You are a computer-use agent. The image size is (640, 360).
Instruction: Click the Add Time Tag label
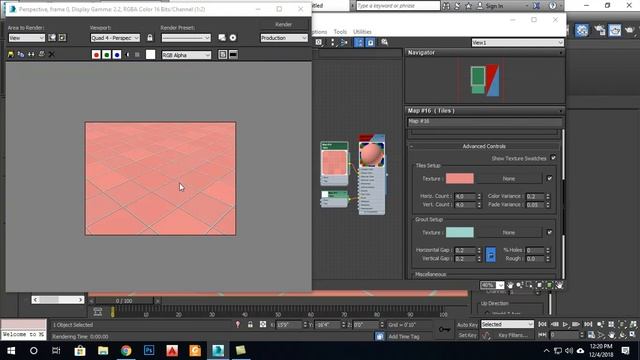404,336
